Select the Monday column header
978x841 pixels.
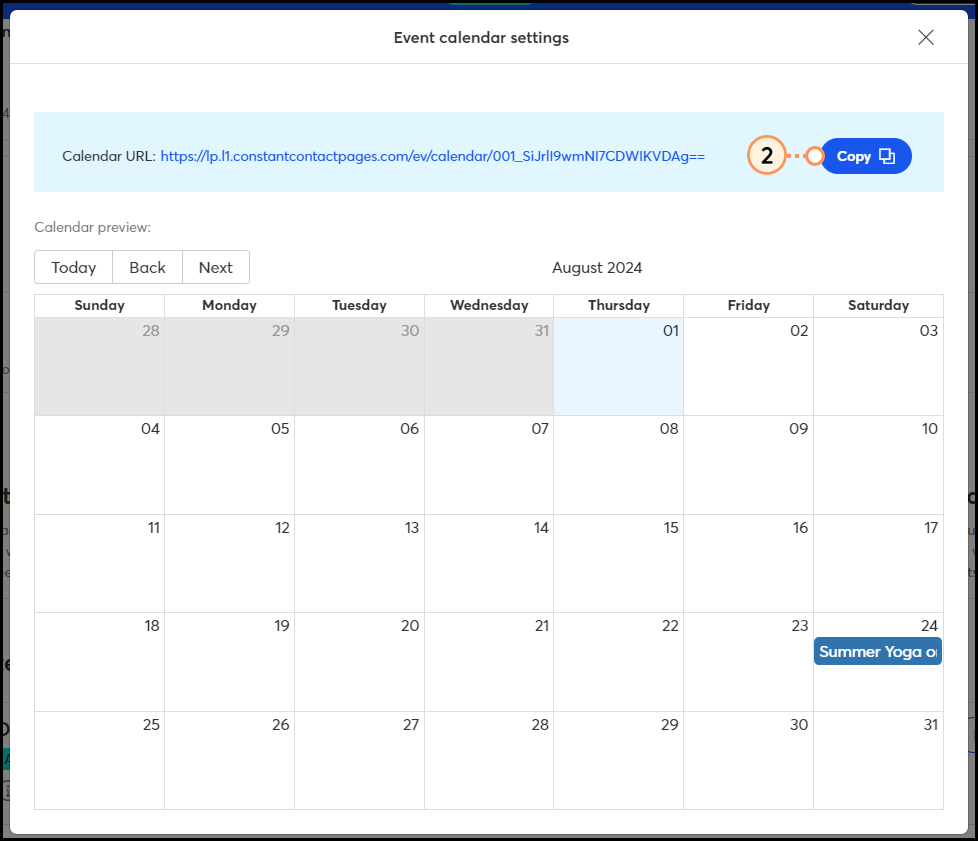click(x=230, y=305)
